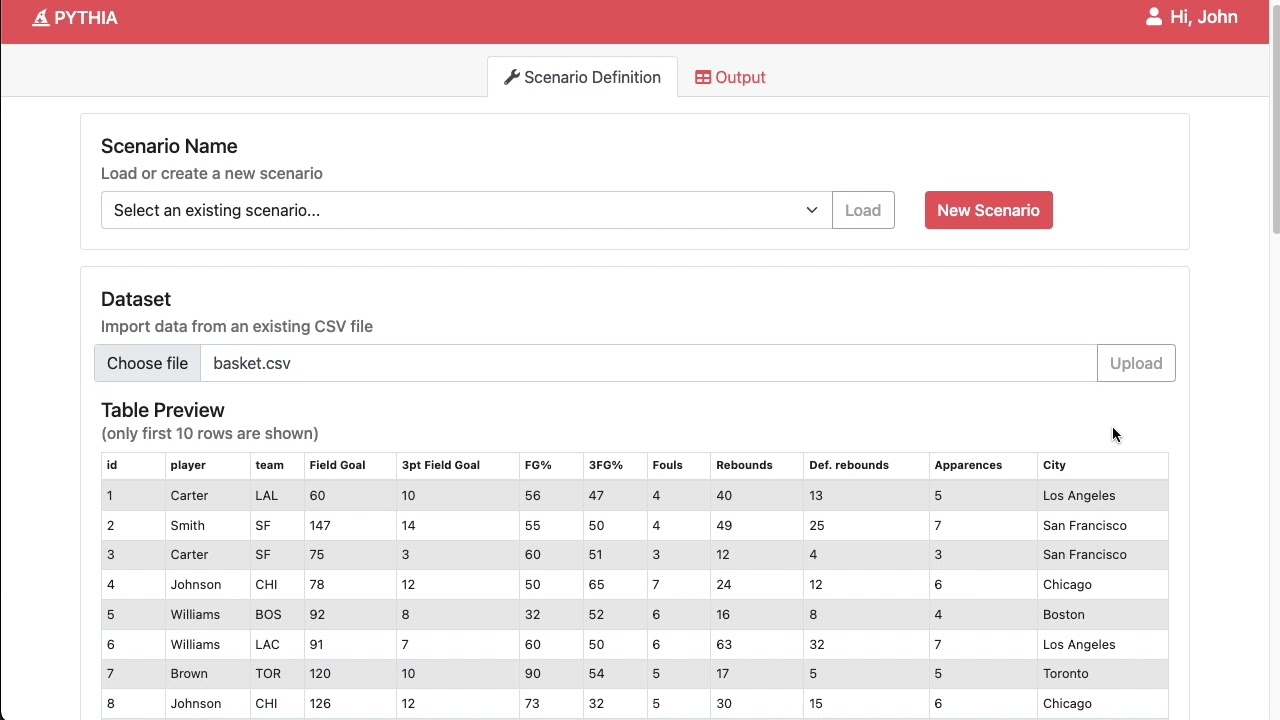This screenshot has height=720, width=1280.
Task: Click the Upload button
Action: pos(1136,363)
